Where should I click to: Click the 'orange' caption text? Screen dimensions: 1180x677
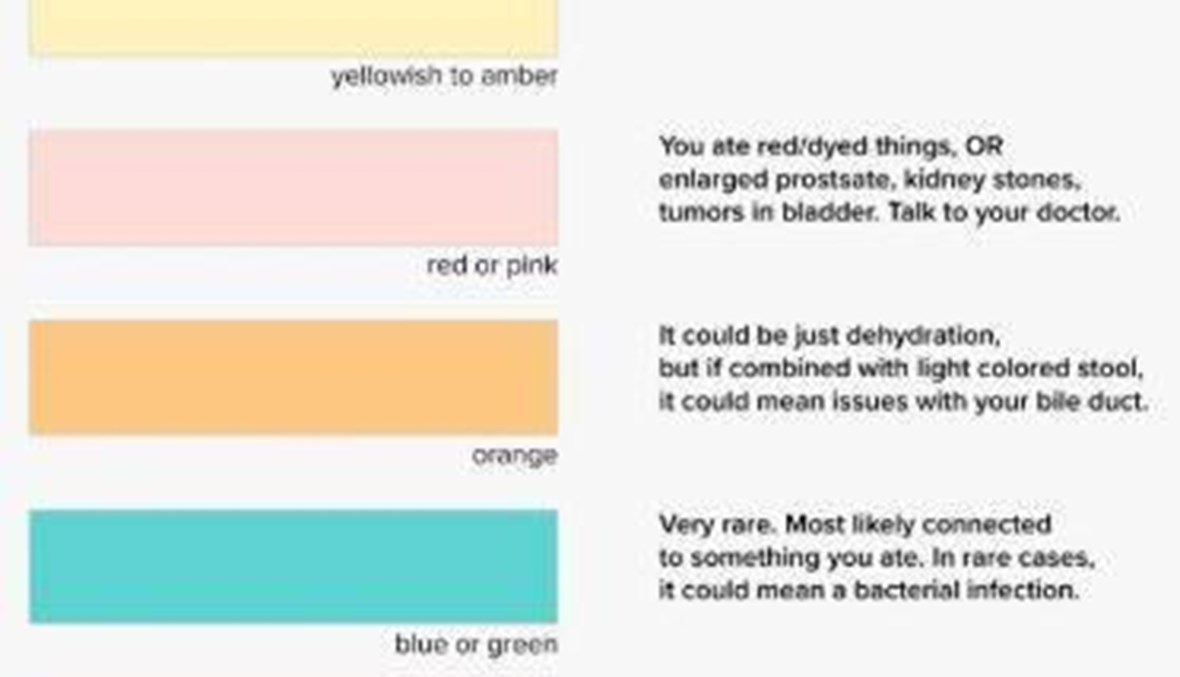point(514,456)
